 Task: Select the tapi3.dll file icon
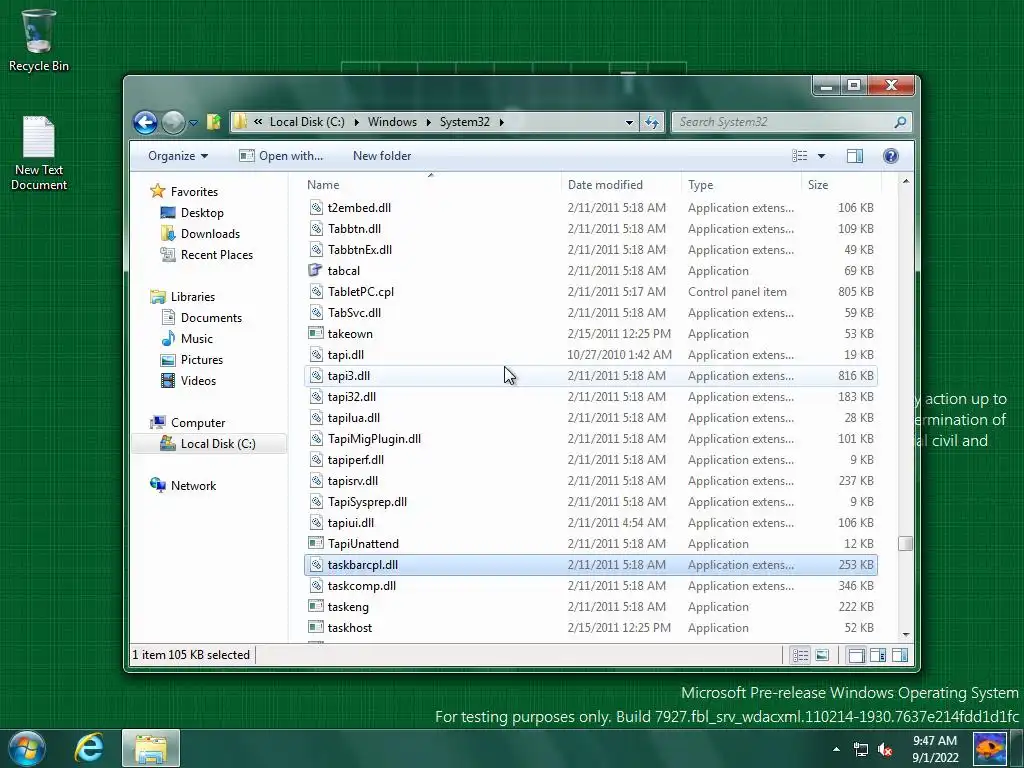316,376
